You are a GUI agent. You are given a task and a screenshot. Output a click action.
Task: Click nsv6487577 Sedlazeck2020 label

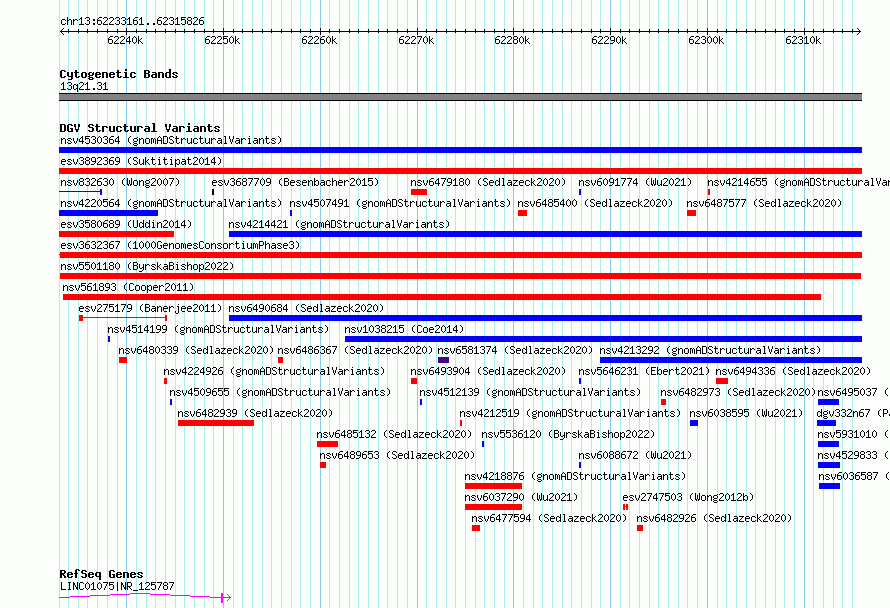[764, 203]
